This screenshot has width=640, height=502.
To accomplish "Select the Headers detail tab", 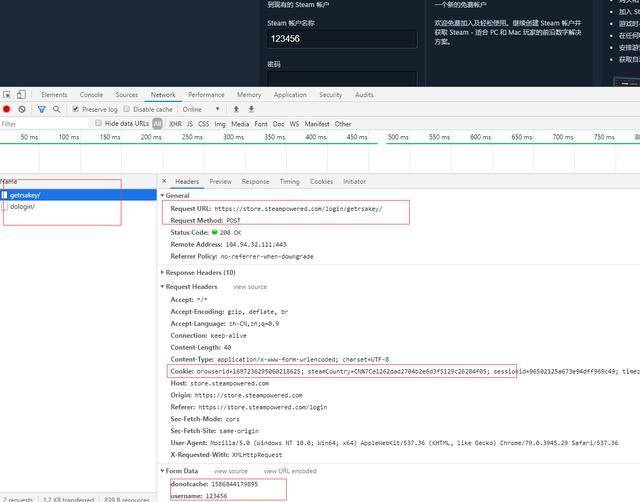I will 187,181.
